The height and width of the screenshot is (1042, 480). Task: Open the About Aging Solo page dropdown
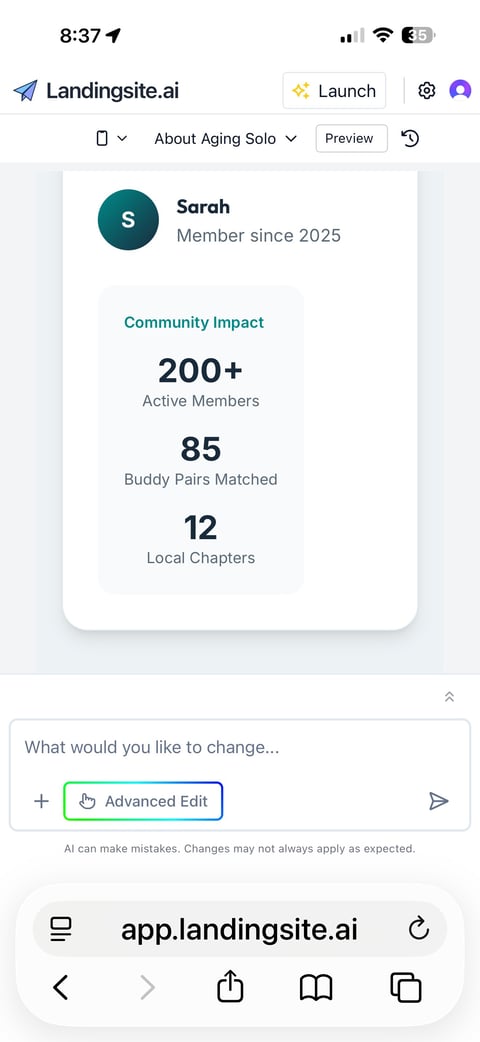pyautogui.click(x=225, y=138)
